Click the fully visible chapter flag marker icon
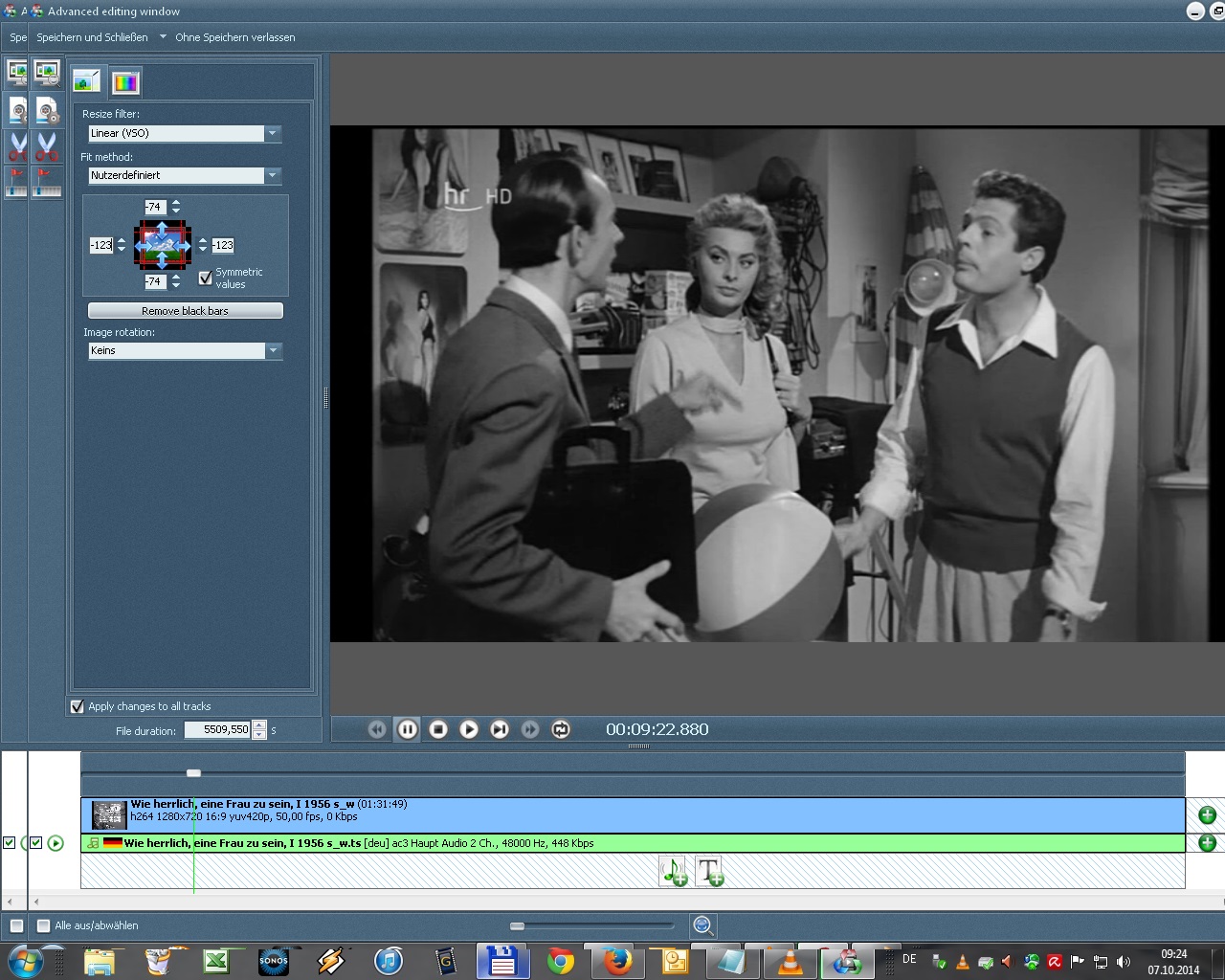 pyautogui.click(x=46, y=182)
